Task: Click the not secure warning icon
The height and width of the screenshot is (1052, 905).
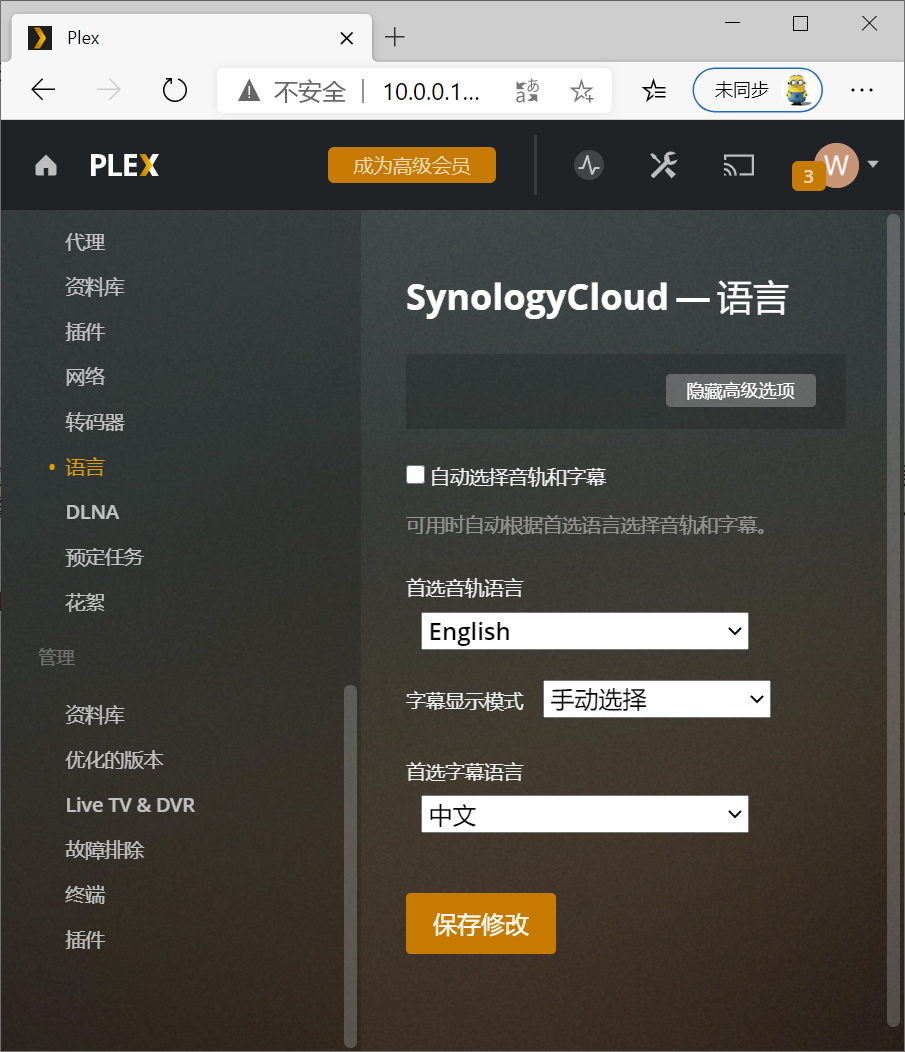Action: [249, 90]
